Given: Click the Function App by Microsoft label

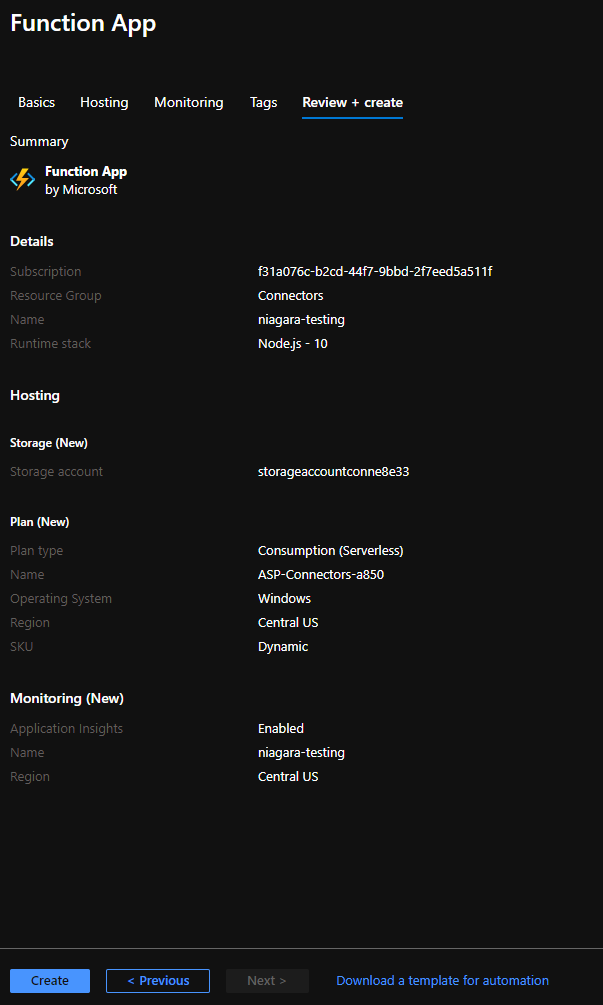Looking at the screenshot, I should tap(86, 180).
